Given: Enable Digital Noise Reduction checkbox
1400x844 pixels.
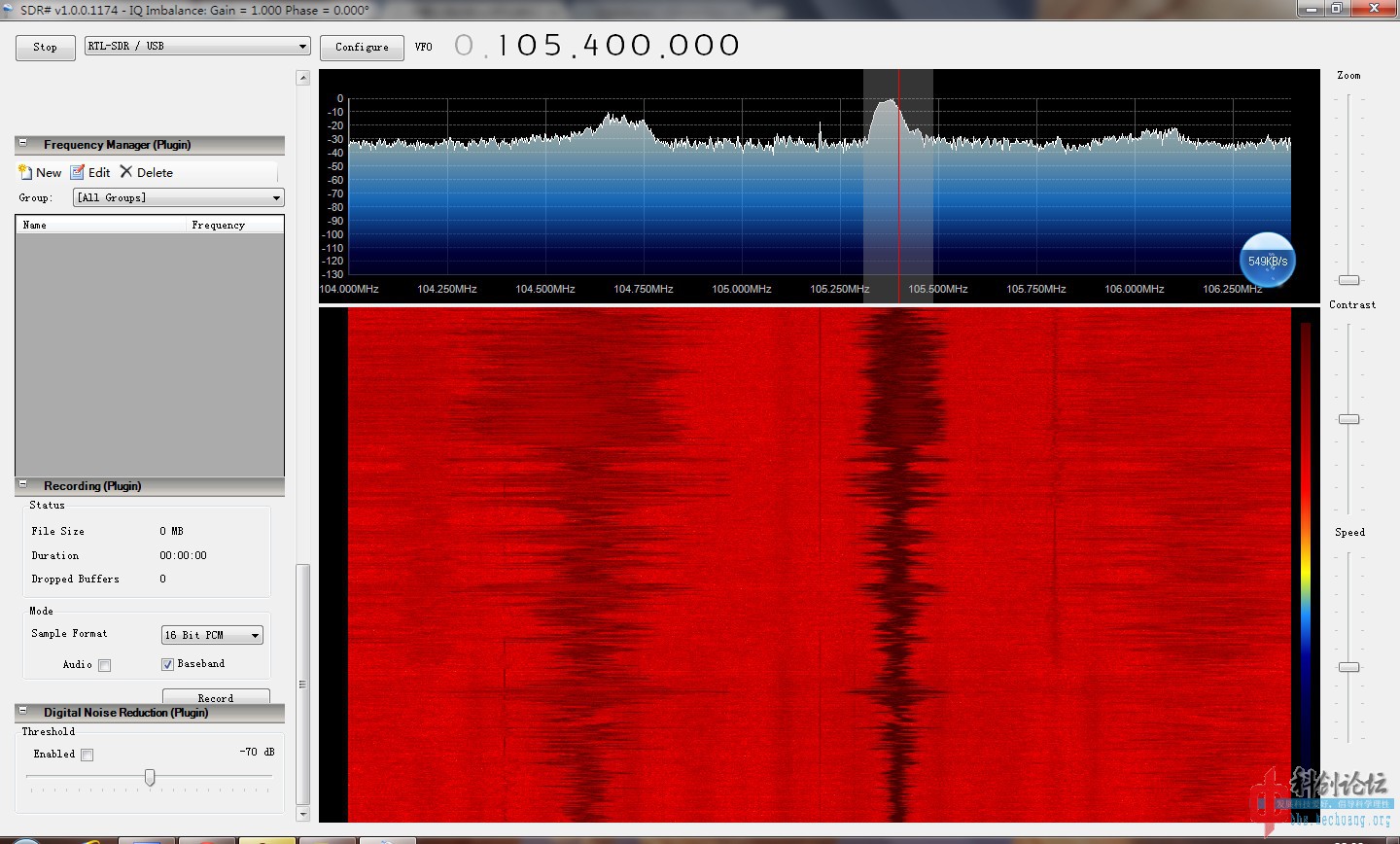Looking at the screenshot, I should 87,755.
